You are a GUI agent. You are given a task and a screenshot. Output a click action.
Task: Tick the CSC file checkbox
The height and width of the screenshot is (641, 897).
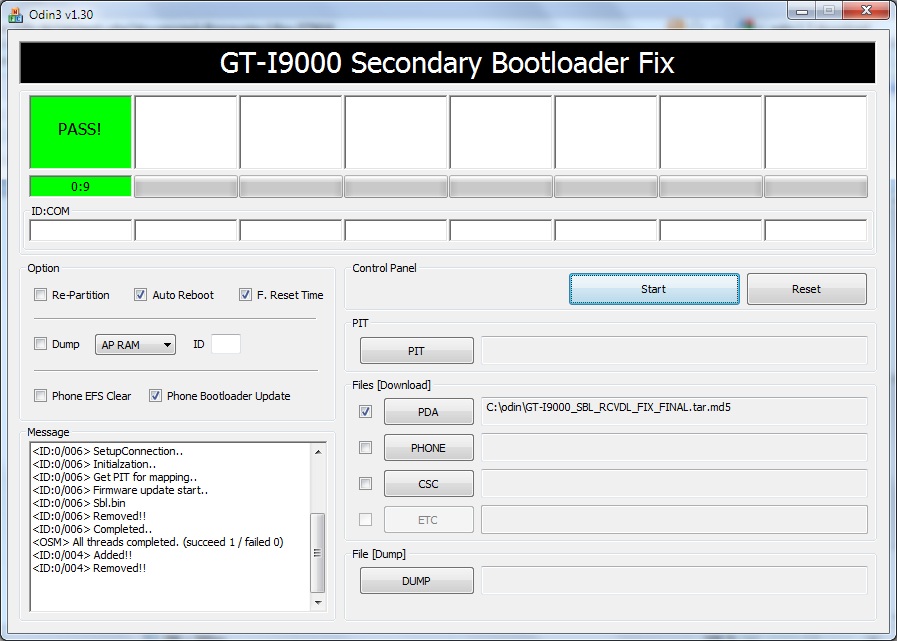[x=366, y=484]
